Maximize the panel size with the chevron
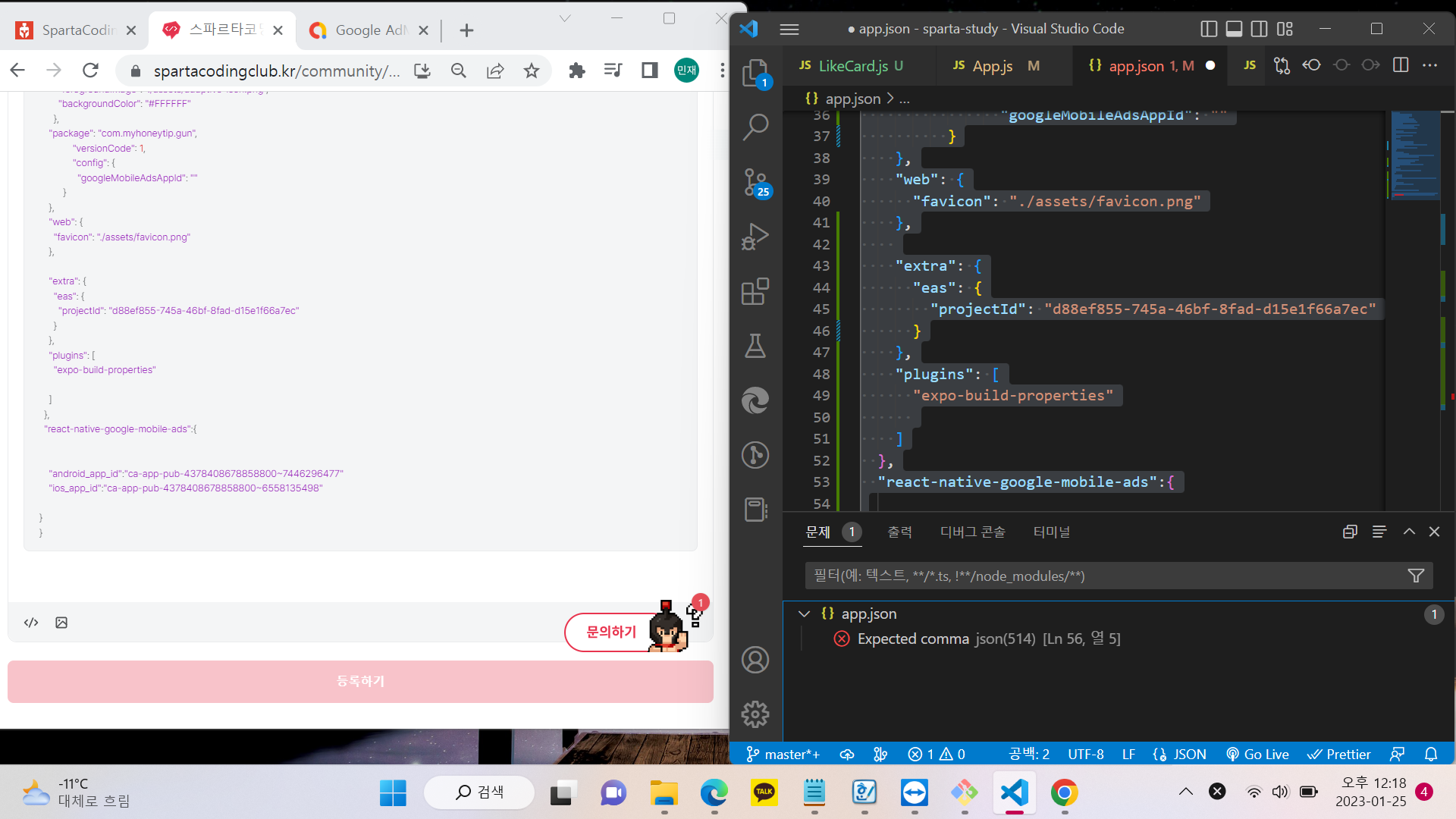Viewport: 1456px width, 819px height. (1409, 532)
